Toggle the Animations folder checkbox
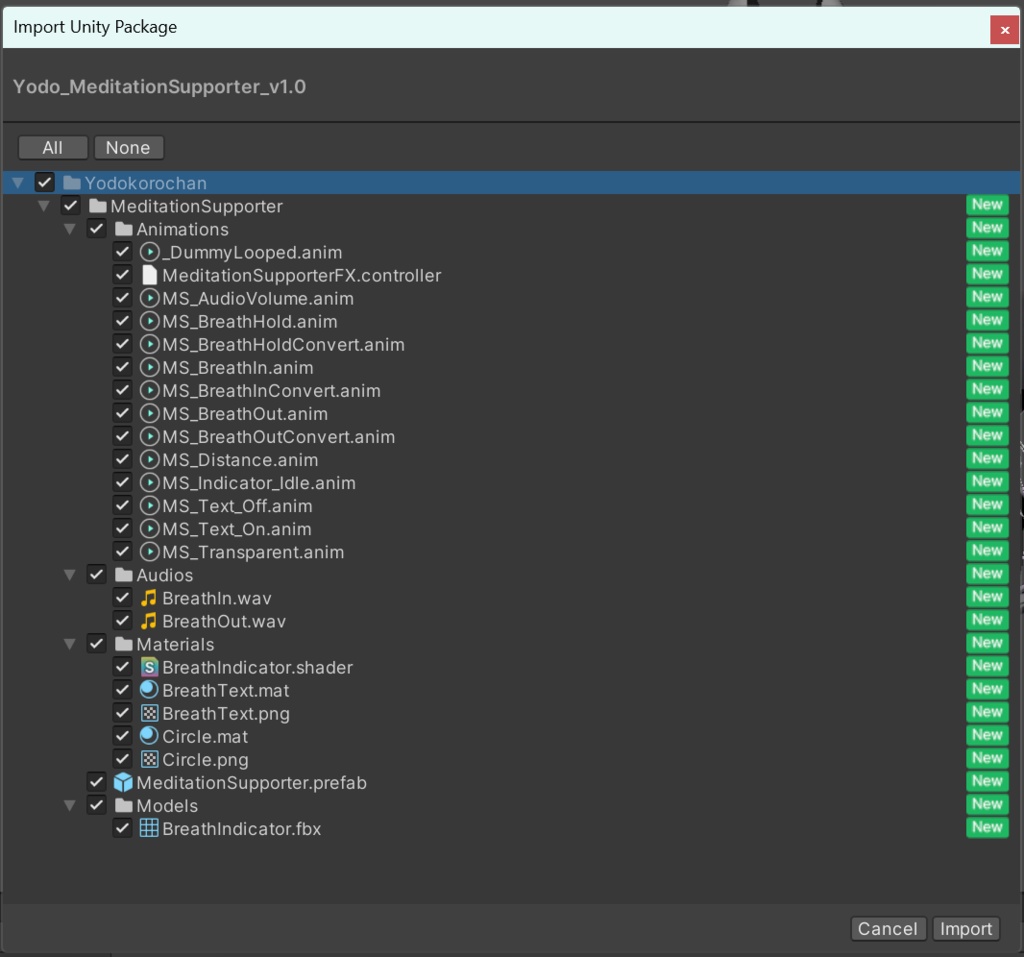 click(97, 229)
